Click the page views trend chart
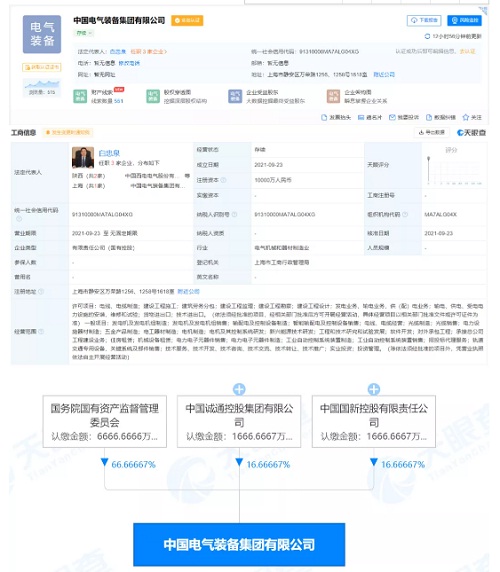500x572 pixels. [42, 84]
